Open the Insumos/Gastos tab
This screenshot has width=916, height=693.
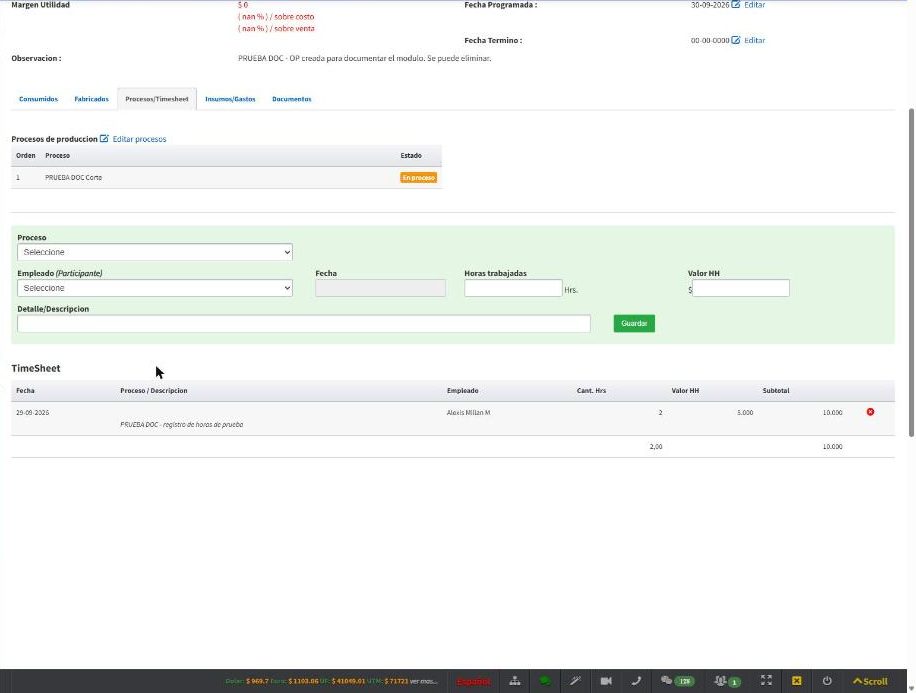click(x=230, y=99)
